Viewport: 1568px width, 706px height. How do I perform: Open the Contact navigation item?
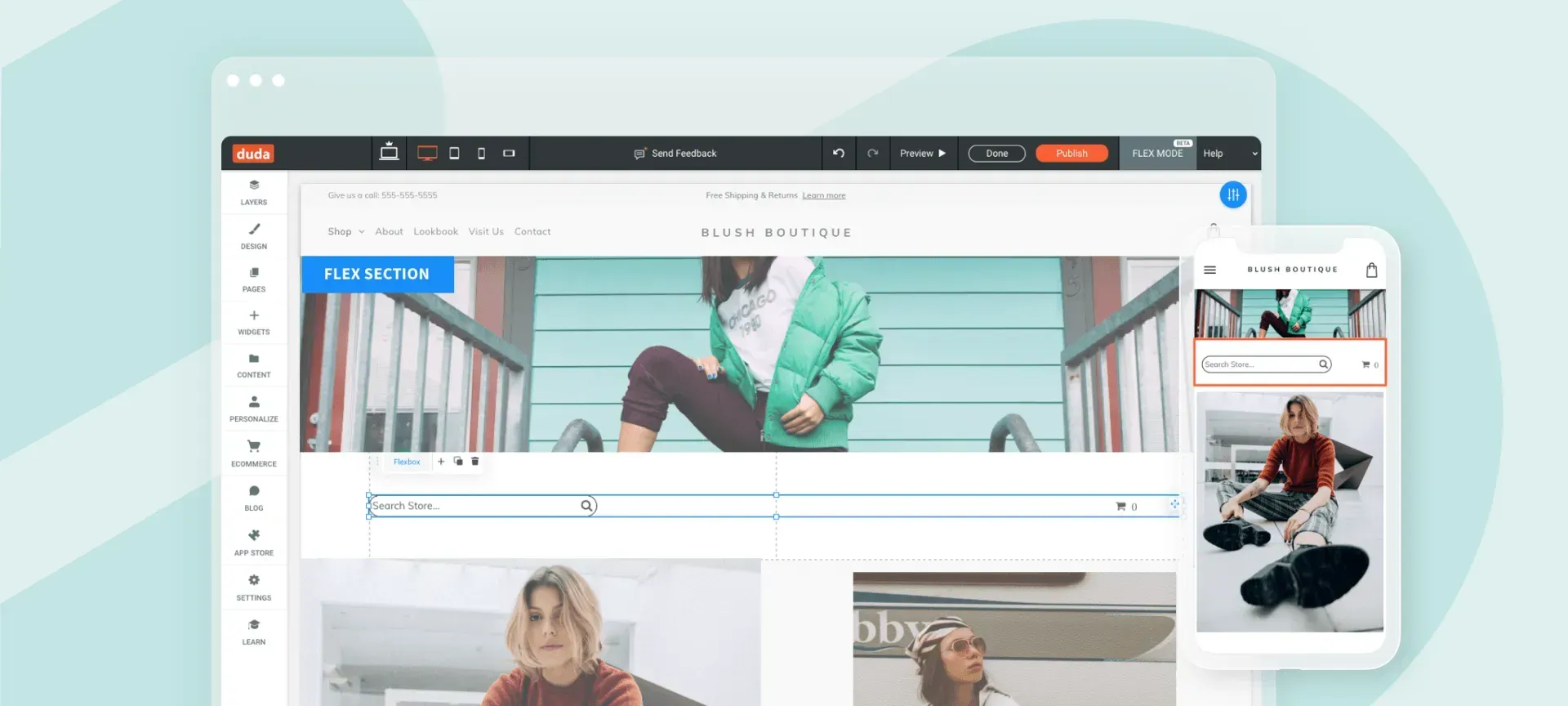532,232
